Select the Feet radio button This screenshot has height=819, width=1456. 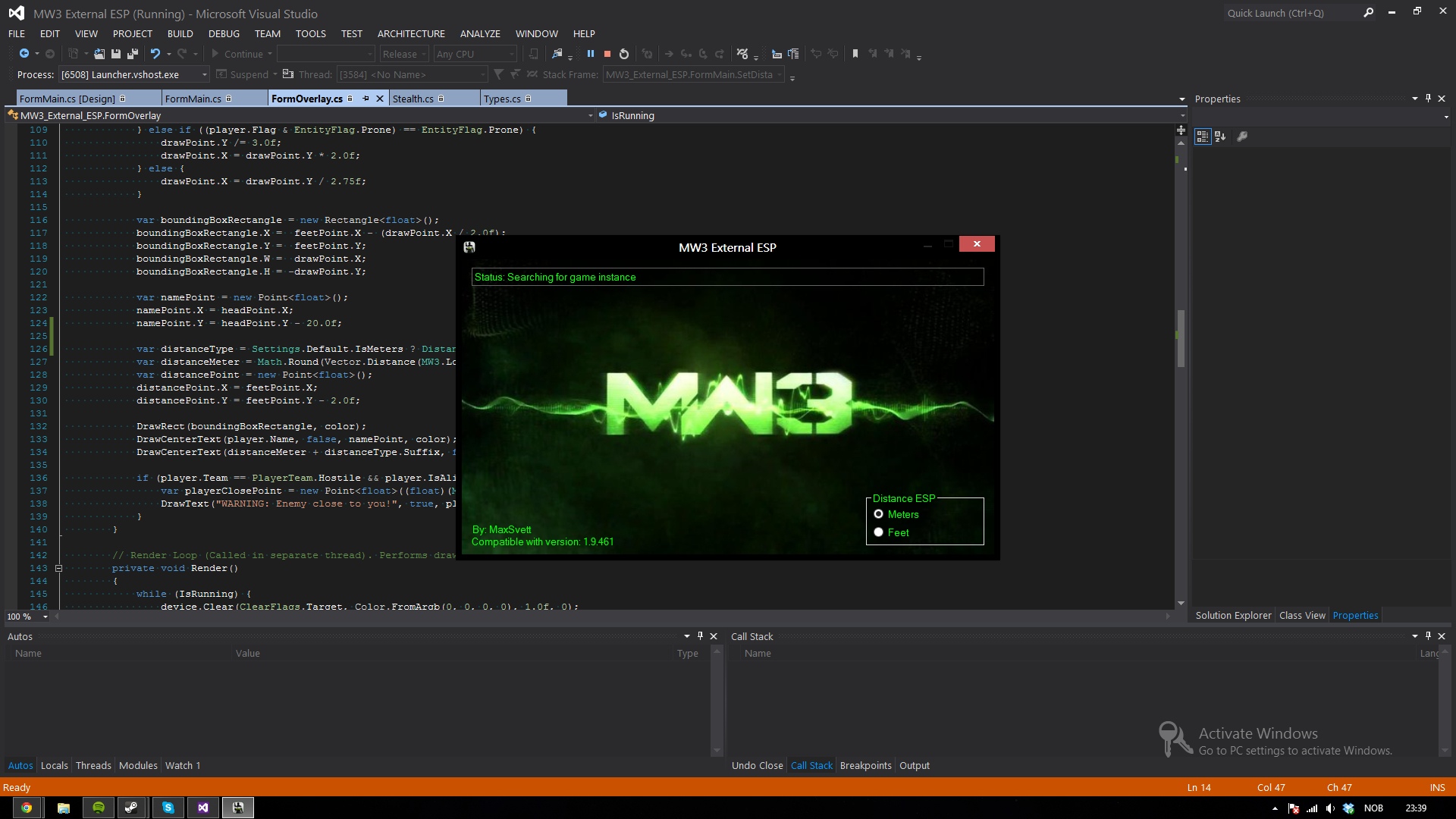point(878,532)
